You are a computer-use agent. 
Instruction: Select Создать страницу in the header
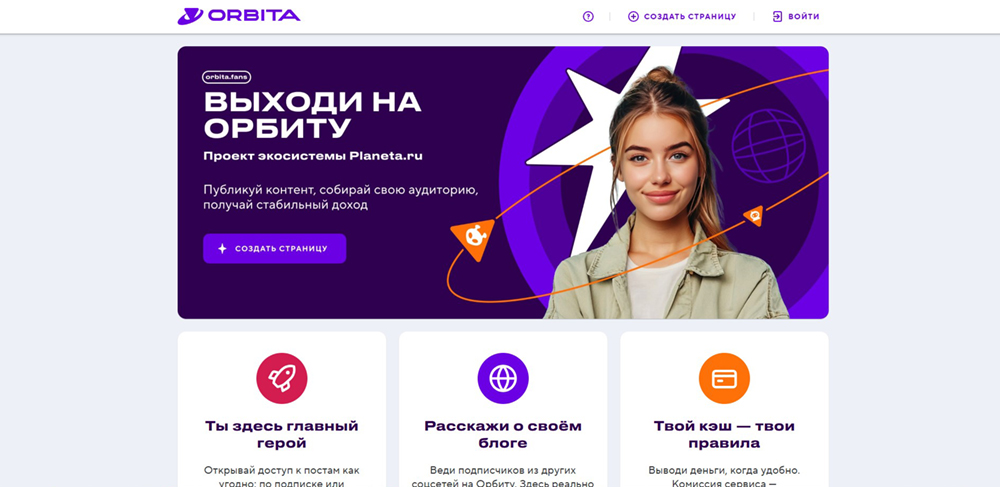click(689, 17)
